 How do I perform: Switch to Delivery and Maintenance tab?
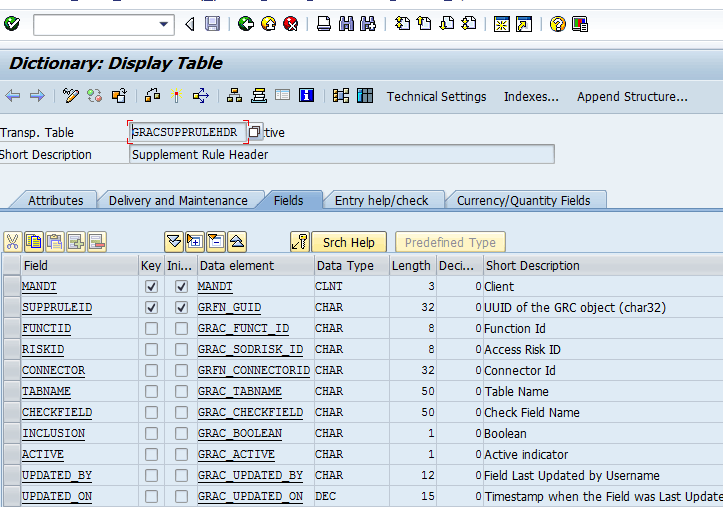click(x=178, y=200)
